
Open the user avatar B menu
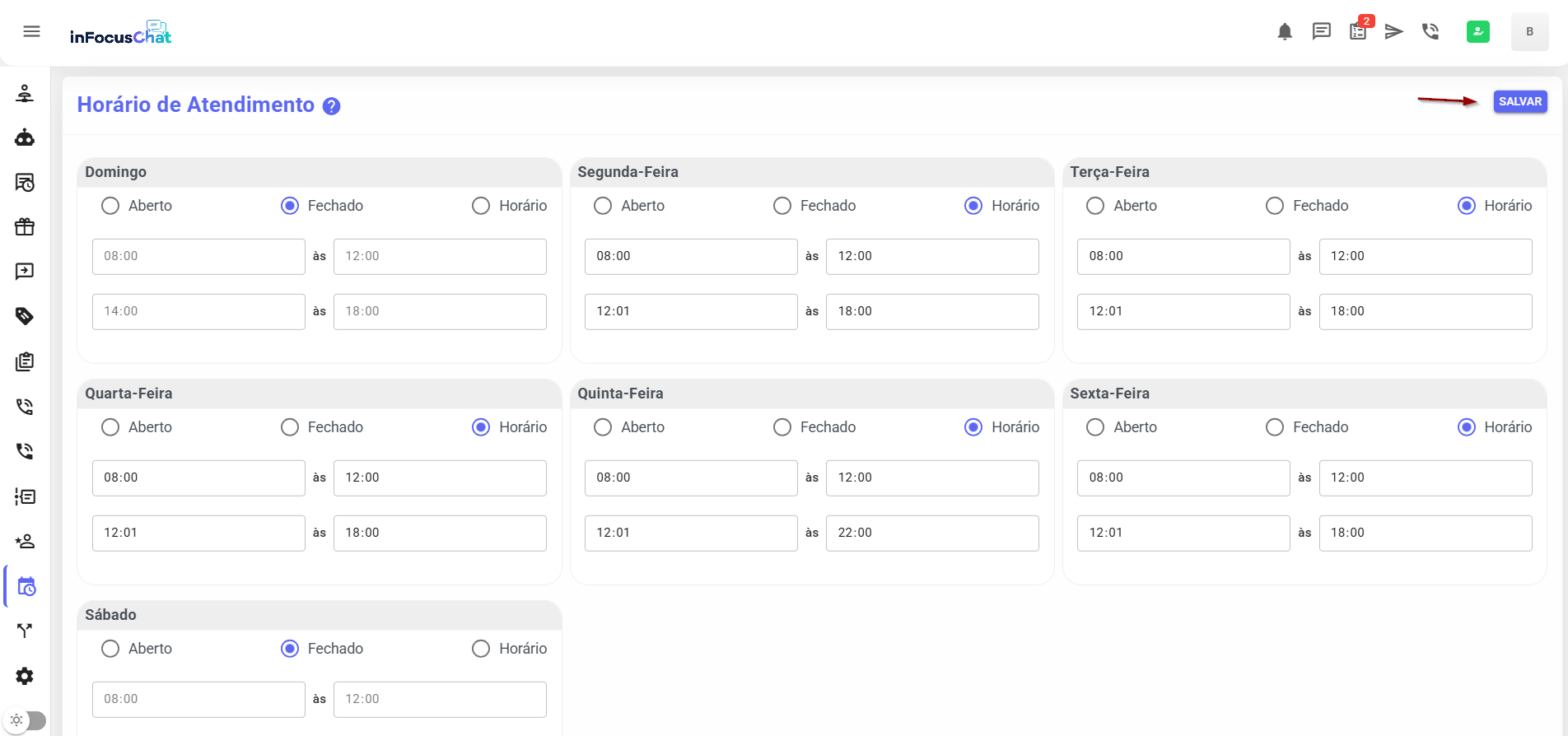[1529, 32]
